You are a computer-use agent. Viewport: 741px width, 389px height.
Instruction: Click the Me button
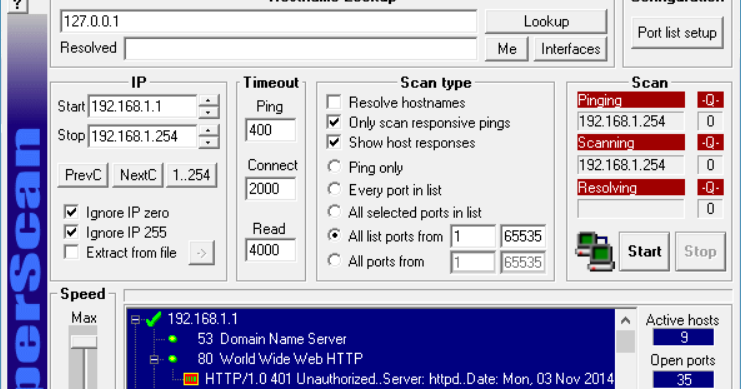point(507,49)
